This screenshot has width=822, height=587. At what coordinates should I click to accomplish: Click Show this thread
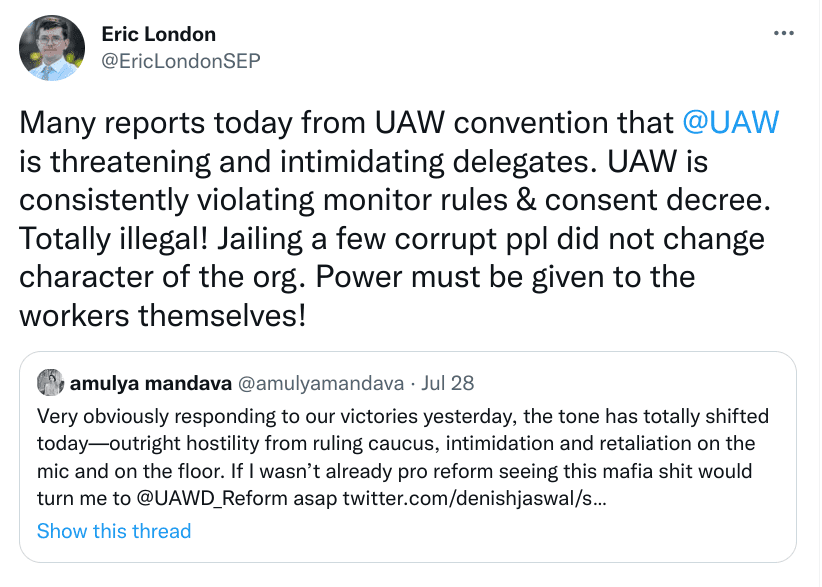[113, 530]
